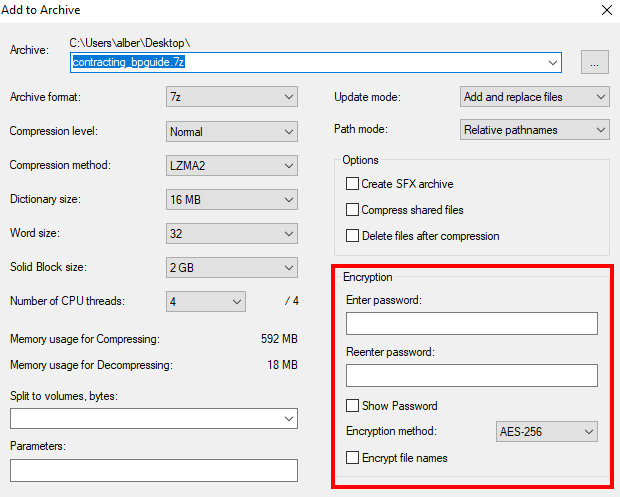Enable Create SFX archive checkbox
This screenshot has width=620, height=497.
pyautogui.click(x=352, y=184)
